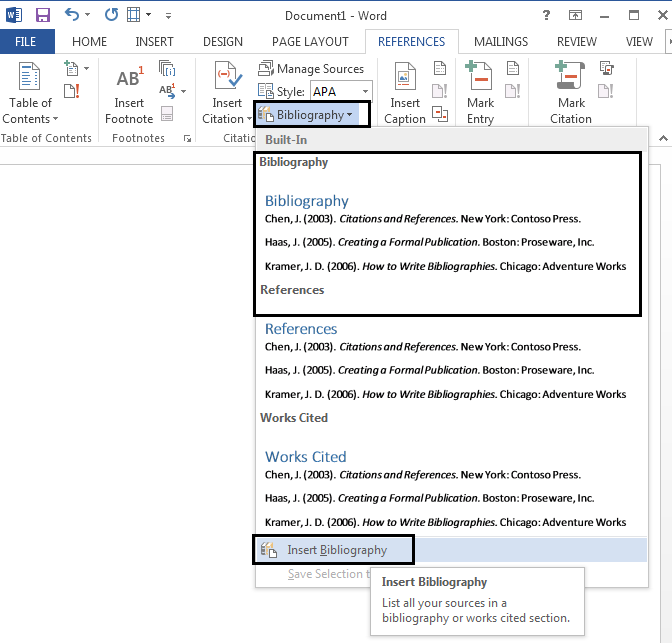The width and height of the screenshot is (672, 643).
Task: Click the Next Footnote icon
Action: [x=167, y=91]
